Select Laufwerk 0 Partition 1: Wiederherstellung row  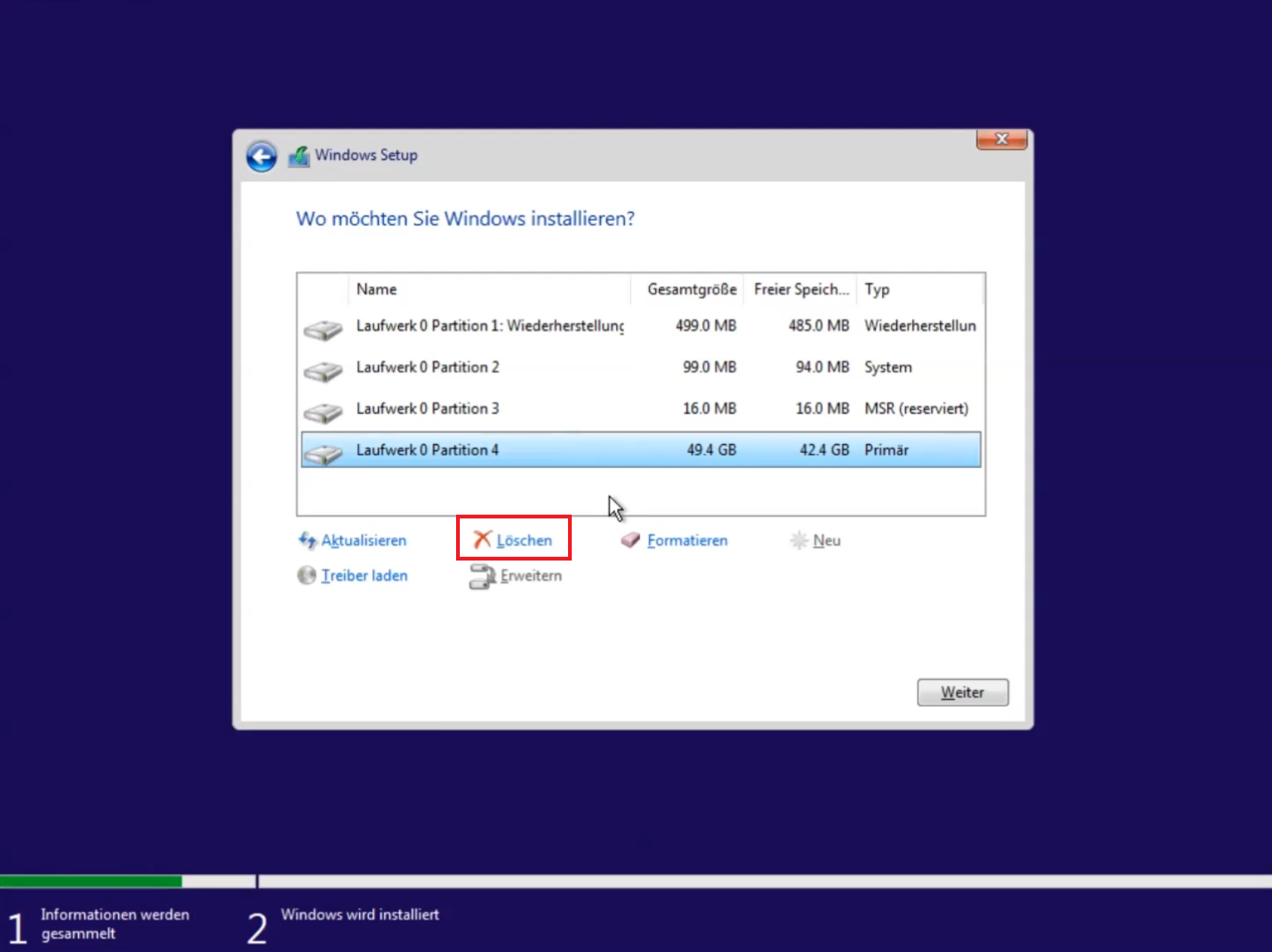coord(641,325)
